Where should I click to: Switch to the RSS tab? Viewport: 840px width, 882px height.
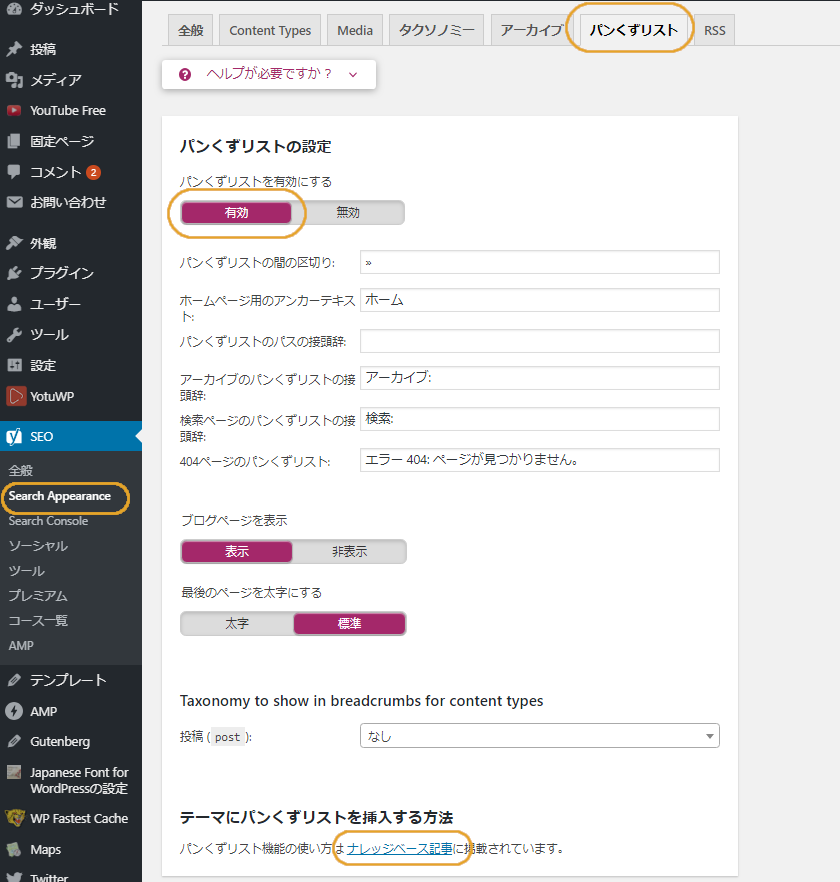[x=714, y=31]
